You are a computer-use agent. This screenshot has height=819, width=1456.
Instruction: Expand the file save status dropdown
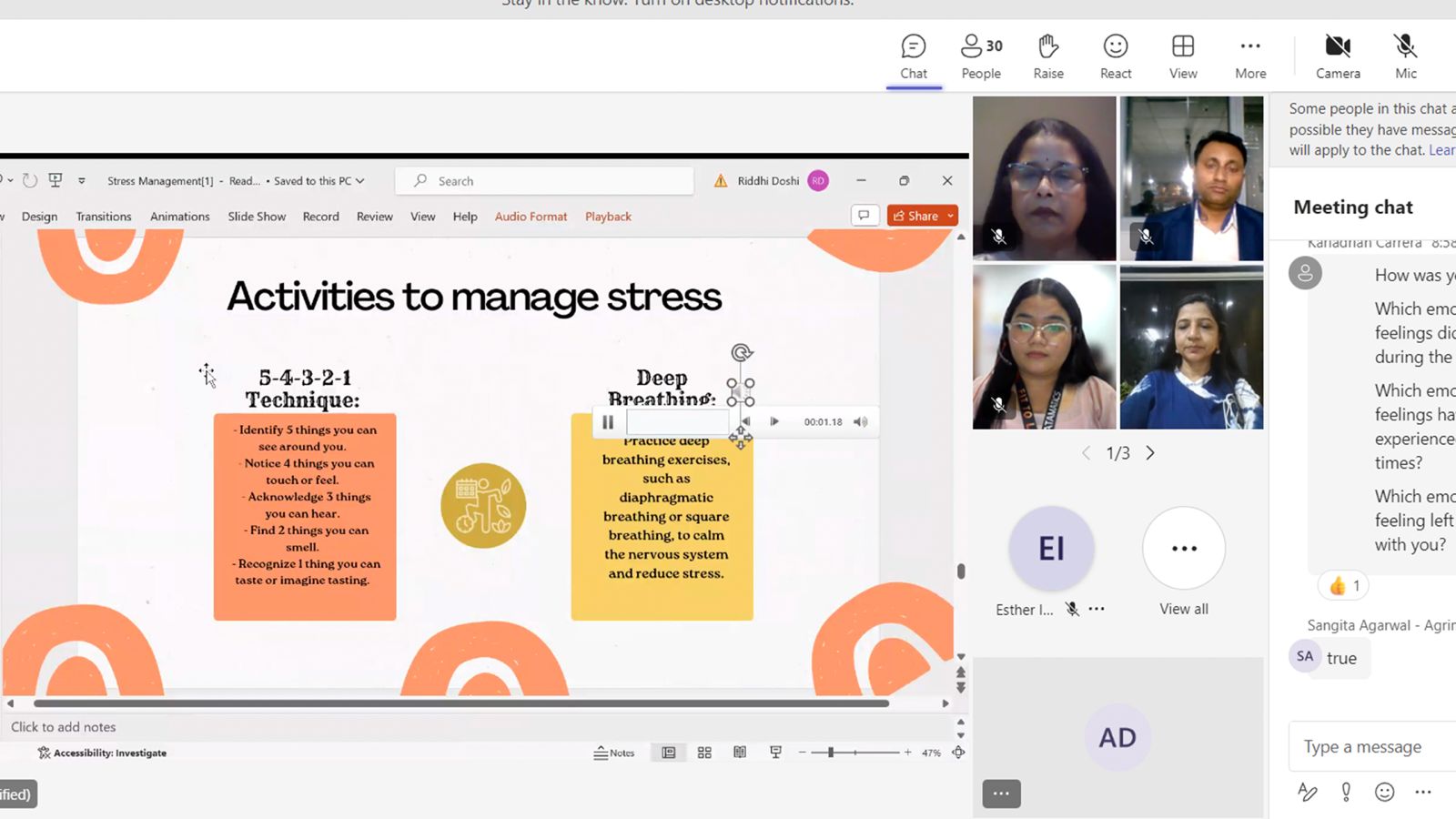(360, 181)
